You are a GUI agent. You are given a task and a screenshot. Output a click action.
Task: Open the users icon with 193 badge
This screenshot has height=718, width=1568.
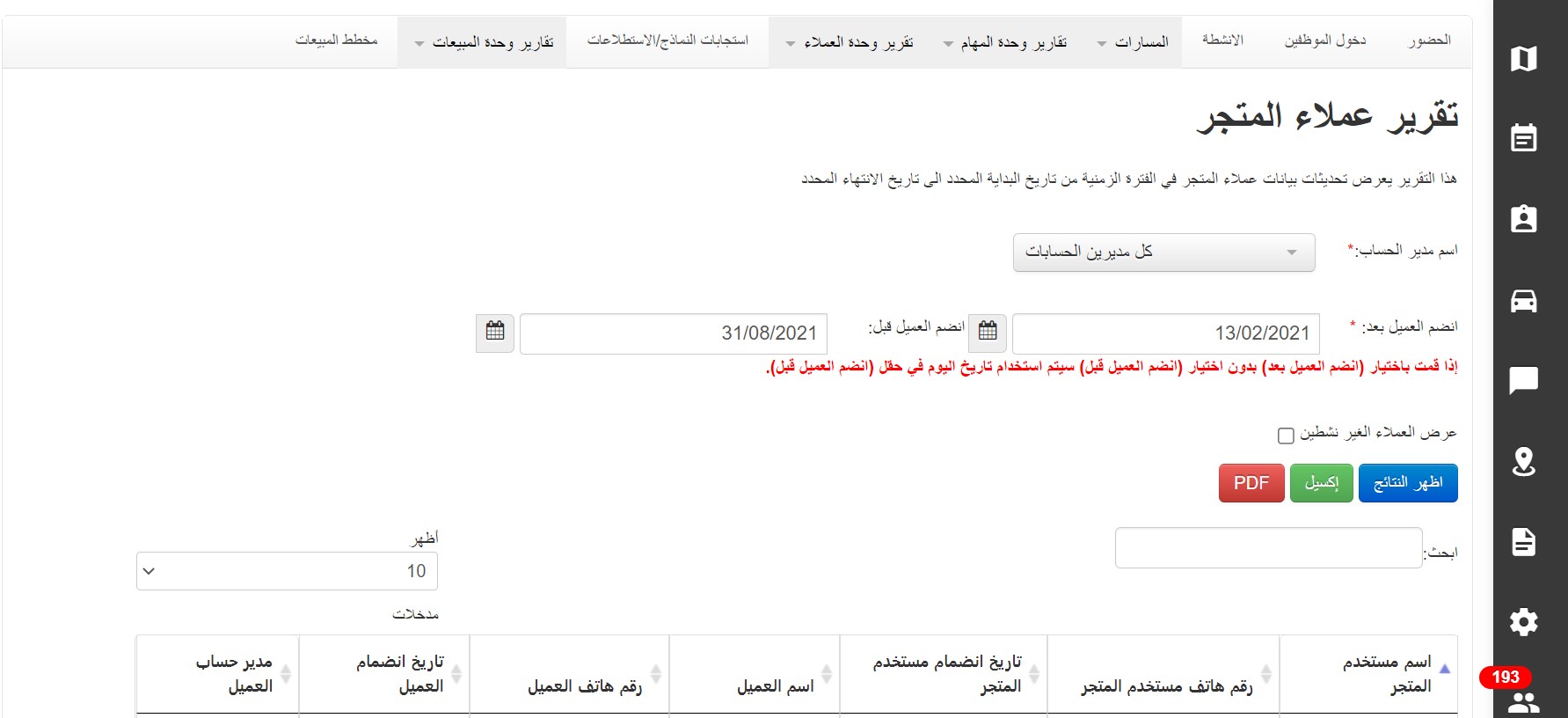coord(1523,701)
